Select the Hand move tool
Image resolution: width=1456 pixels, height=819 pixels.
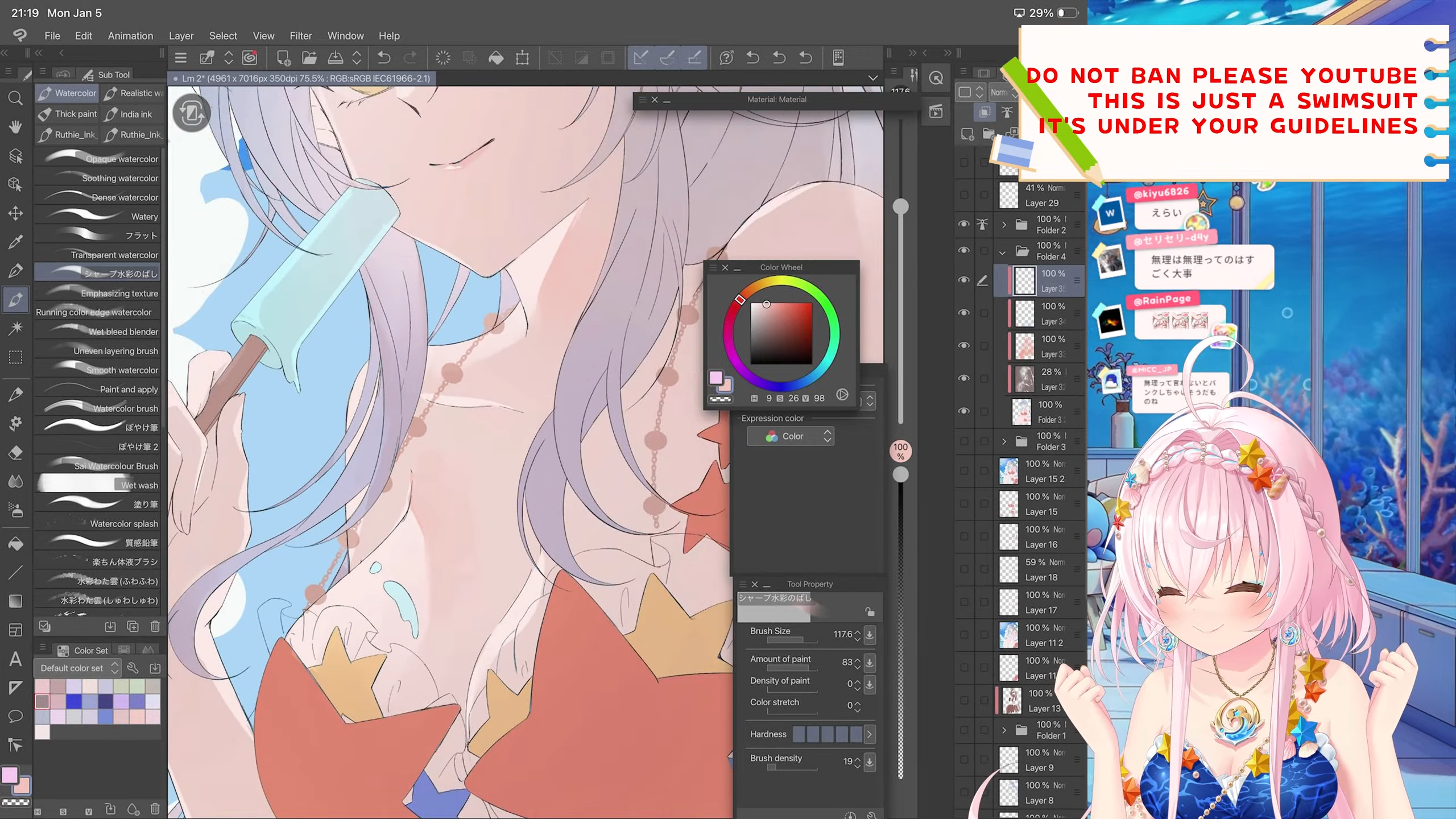click(15, 127)
